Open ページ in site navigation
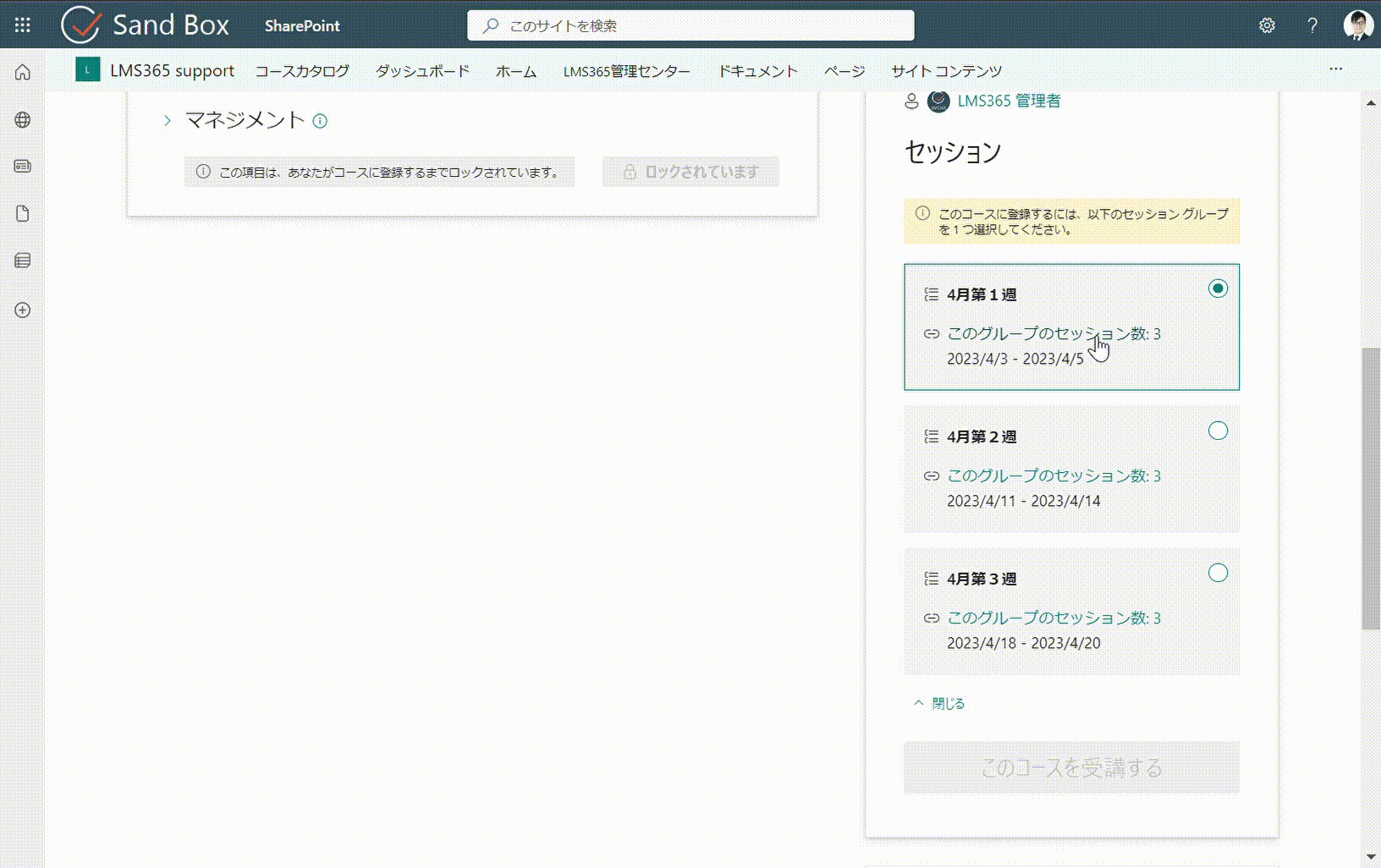1381x868 pixels. [845, 71]
